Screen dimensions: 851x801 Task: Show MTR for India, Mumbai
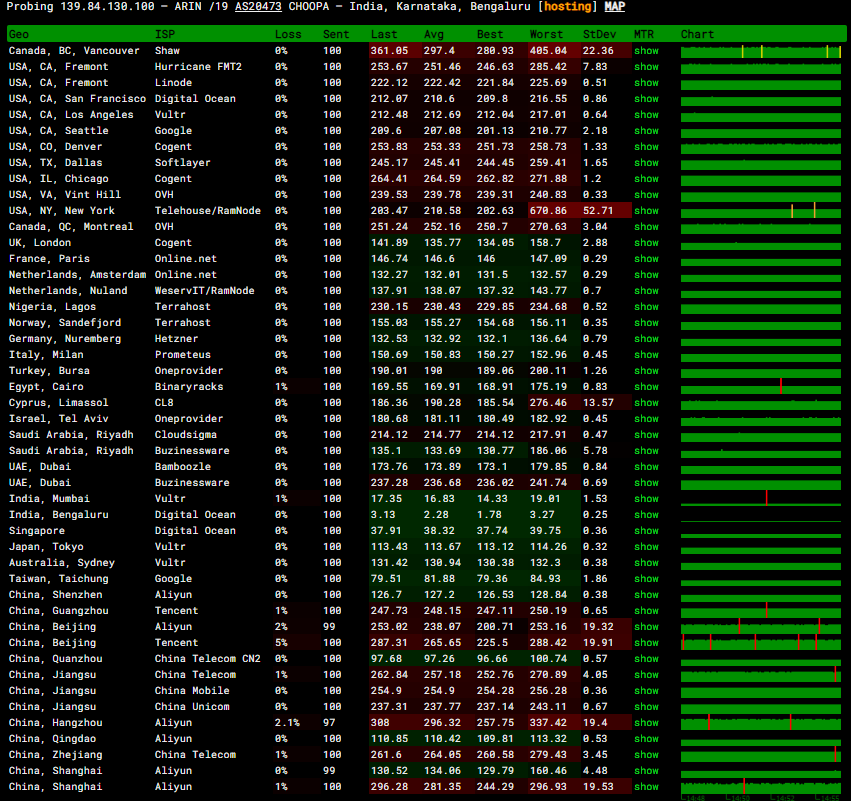[646, 499]
